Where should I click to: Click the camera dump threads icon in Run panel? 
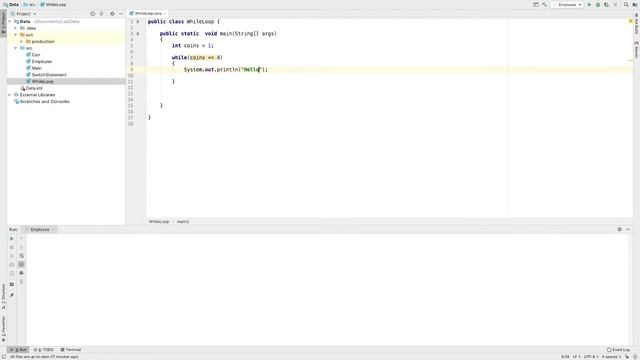[x=11, y=264]
